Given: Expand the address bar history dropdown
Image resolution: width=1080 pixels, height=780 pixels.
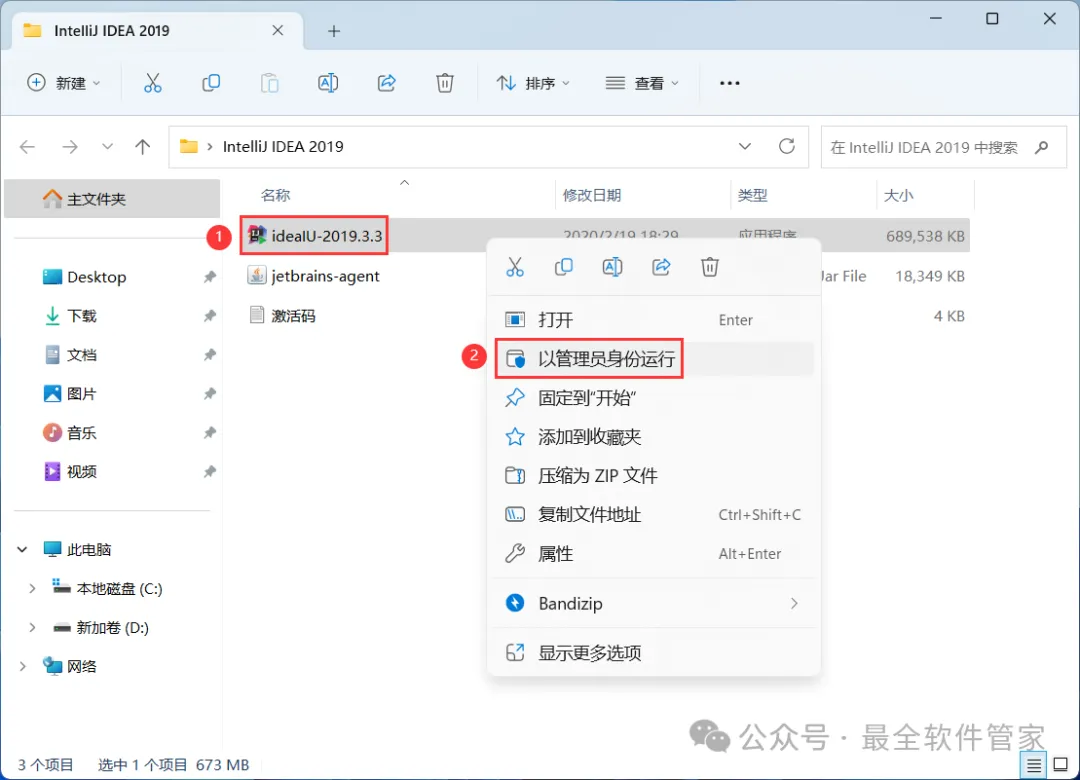Looking at the screenshot, I should (x=745, y=146).
